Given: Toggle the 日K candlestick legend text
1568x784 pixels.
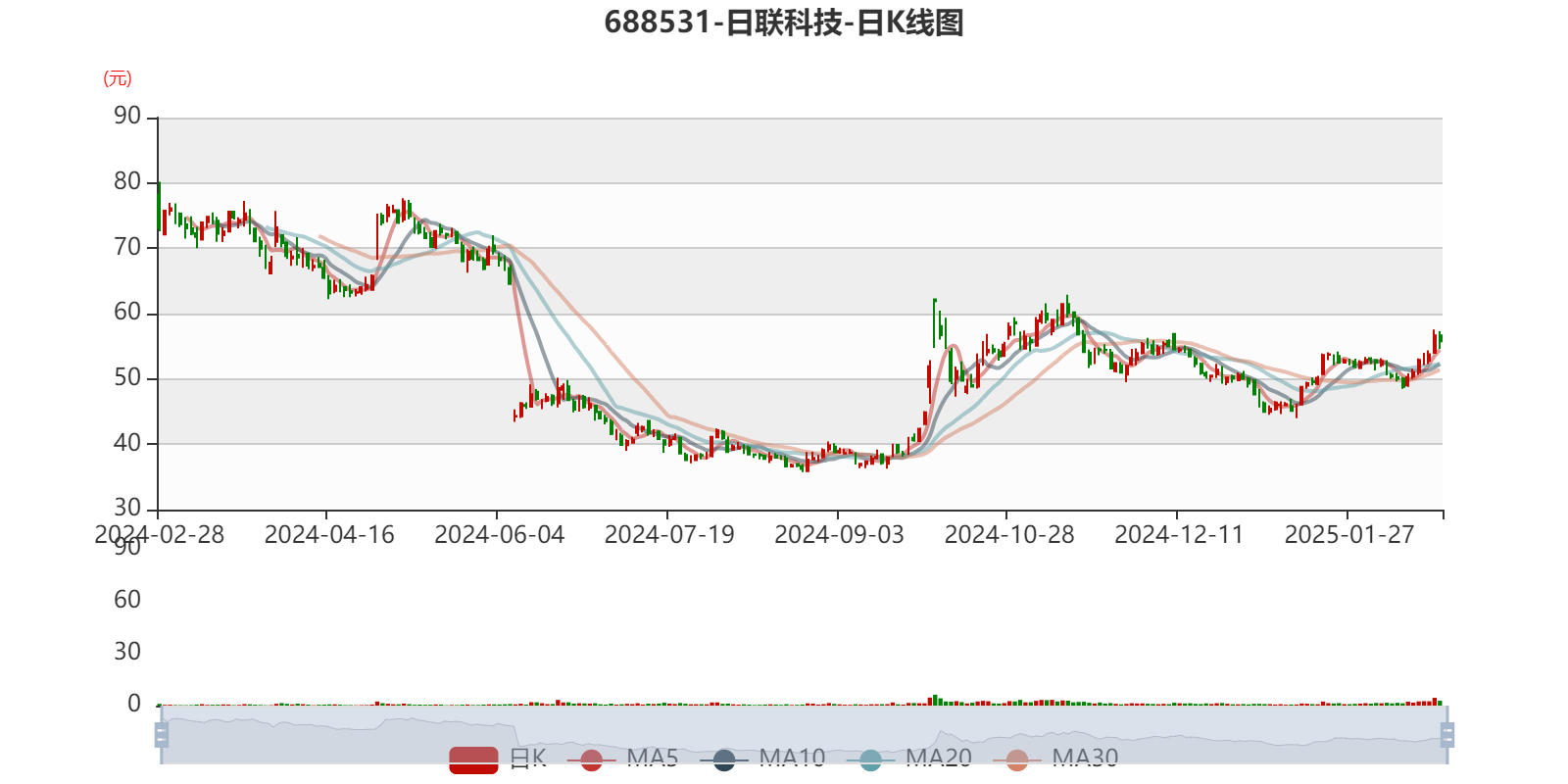Looking at the screenshot, I should pyautogui.click(x=527, y=758).
